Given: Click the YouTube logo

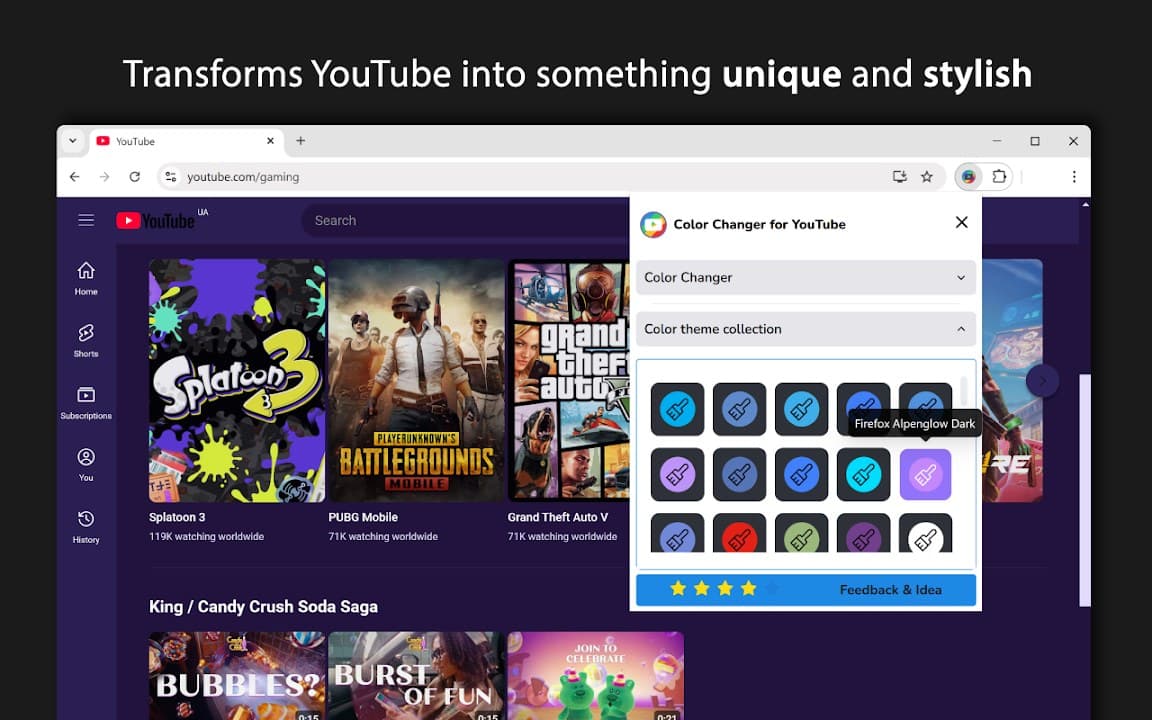Looking at the screenshot, I should [x=155, y=220].
